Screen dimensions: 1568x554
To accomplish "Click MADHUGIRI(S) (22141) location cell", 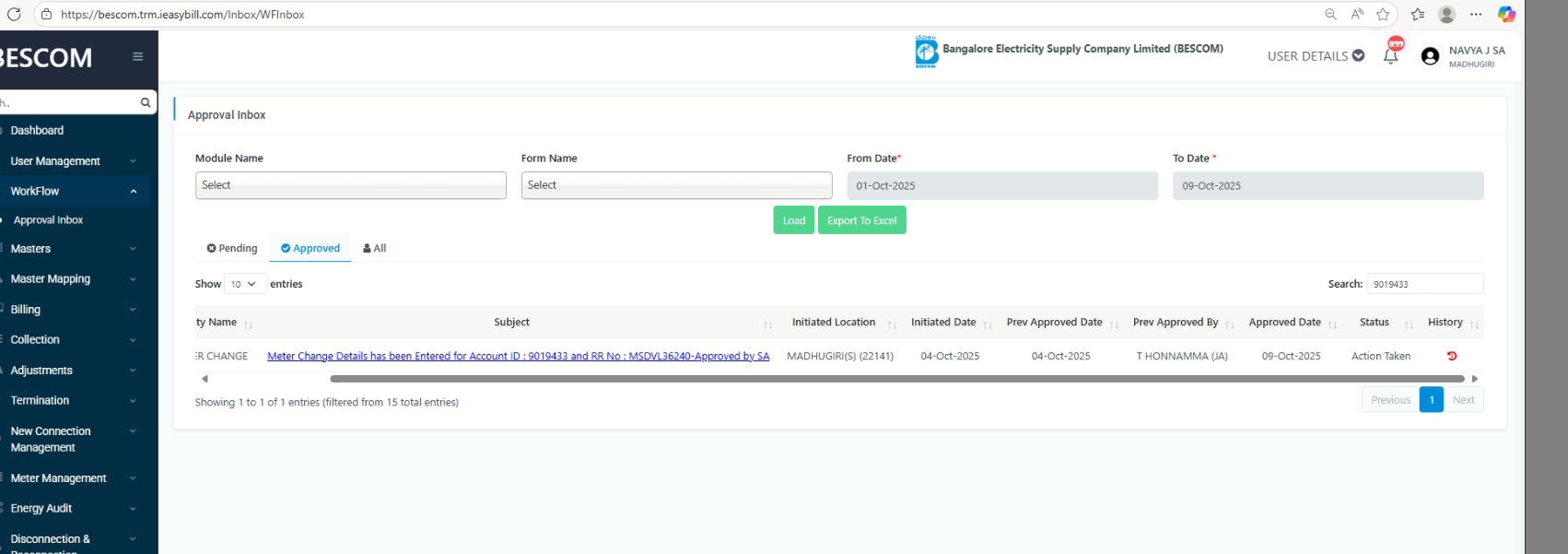I will [840, 356].
